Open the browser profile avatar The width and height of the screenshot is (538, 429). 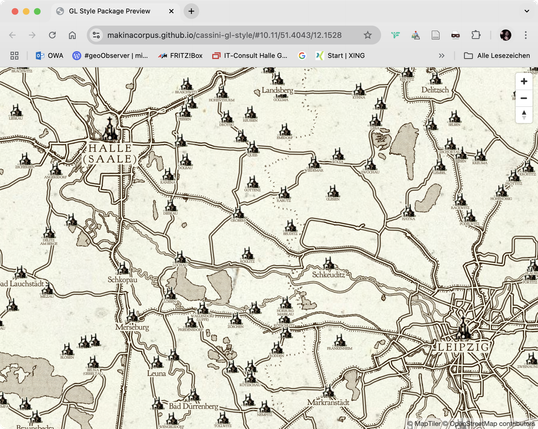coord(505,35)
